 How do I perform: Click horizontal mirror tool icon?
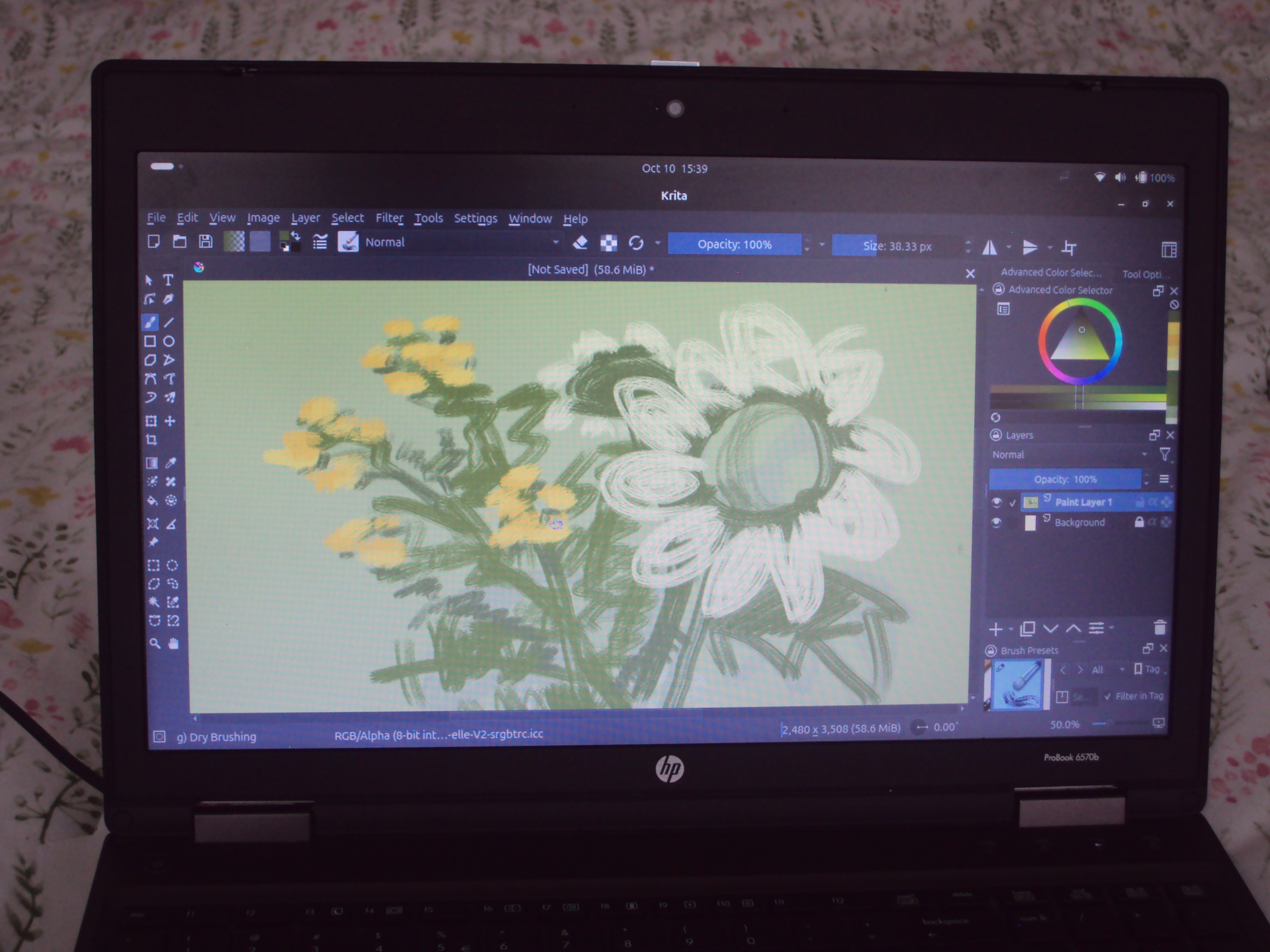click(x=990, y=247)
